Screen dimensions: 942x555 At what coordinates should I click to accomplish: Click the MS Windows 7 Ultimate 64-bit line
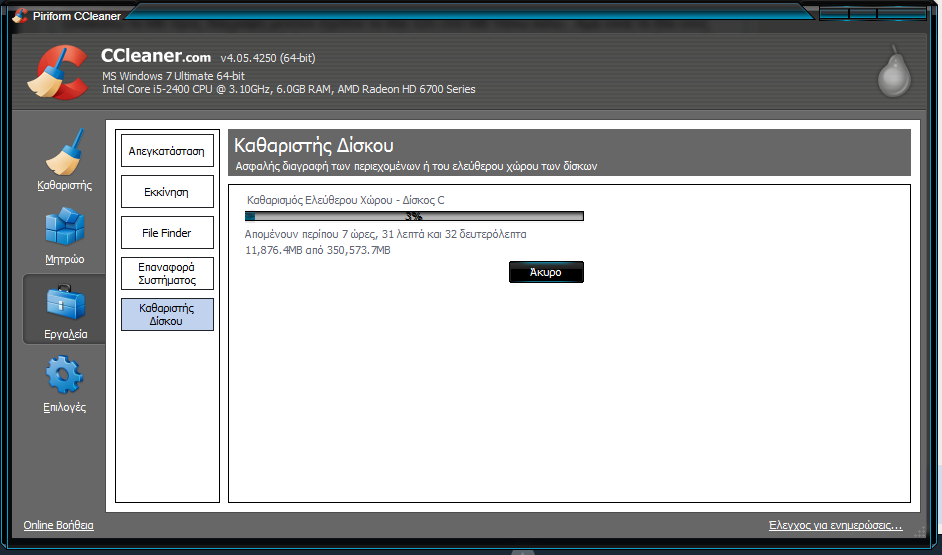point(174,76)
